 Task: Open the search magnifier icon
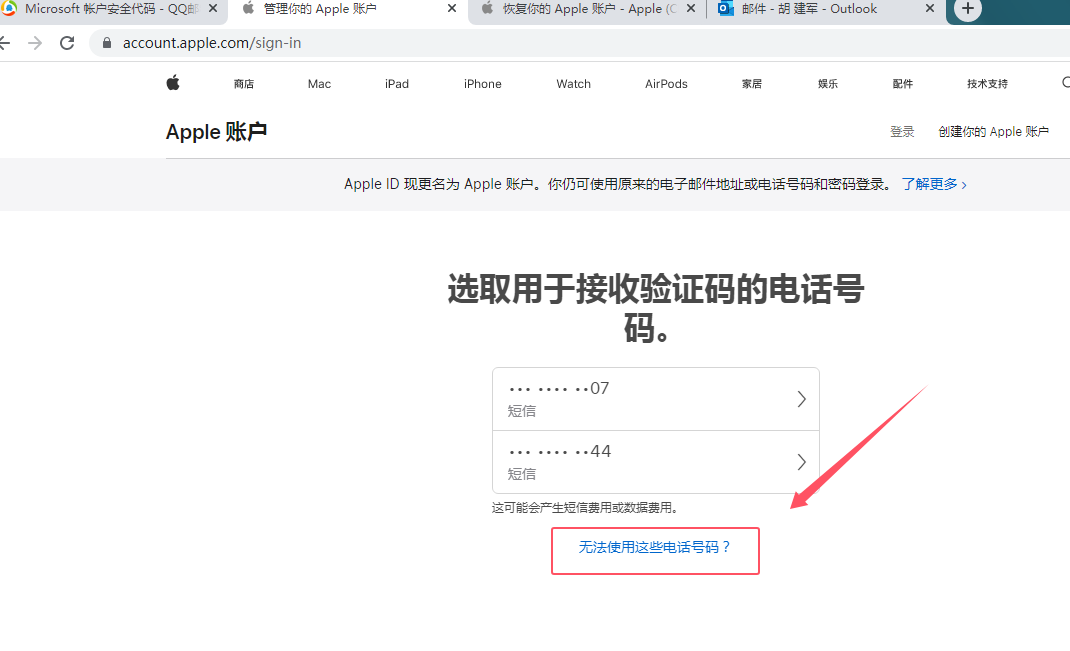tap(1066, 83)
